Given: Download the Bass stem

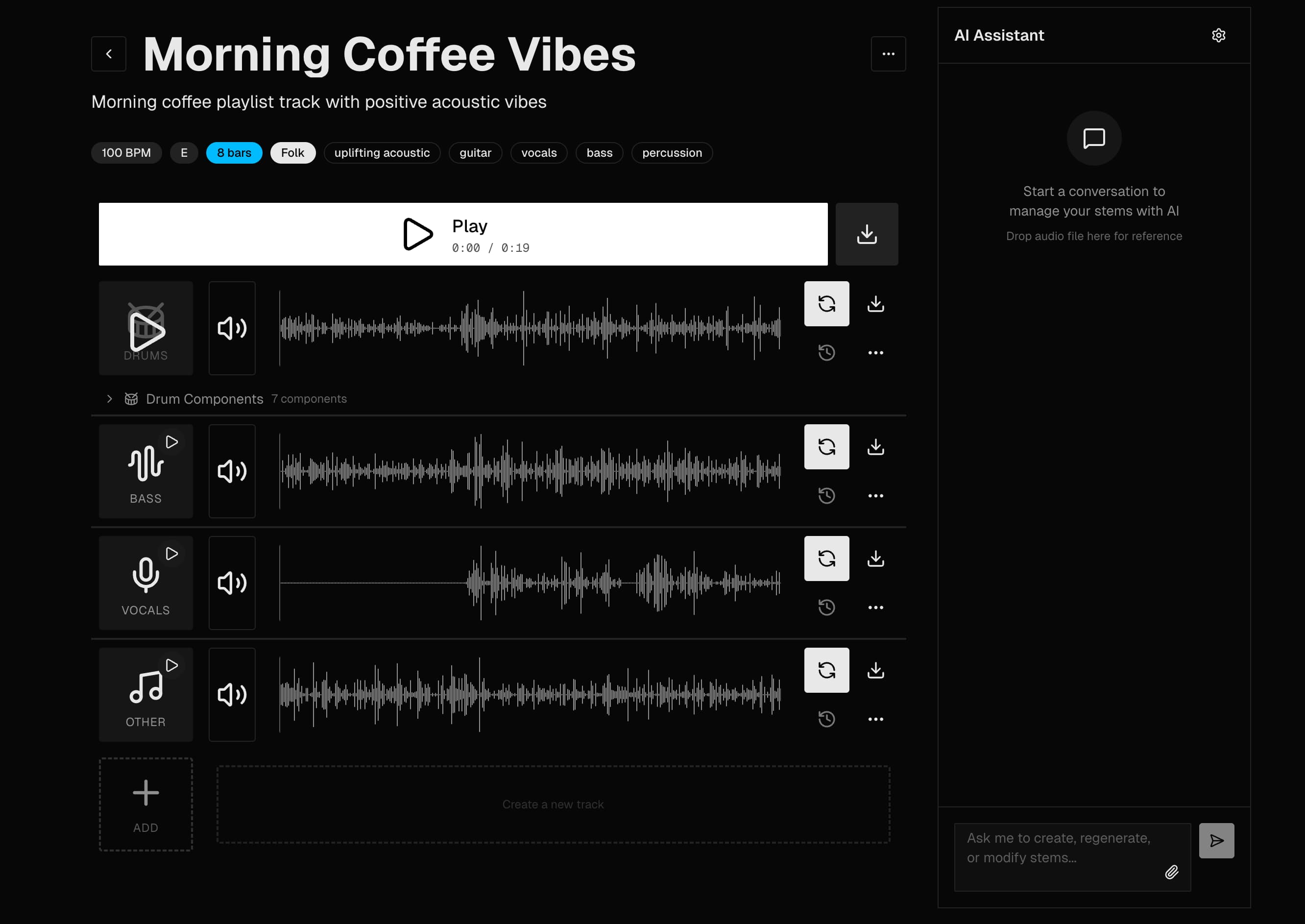Looking at the screenshot, I should point(875,447).
